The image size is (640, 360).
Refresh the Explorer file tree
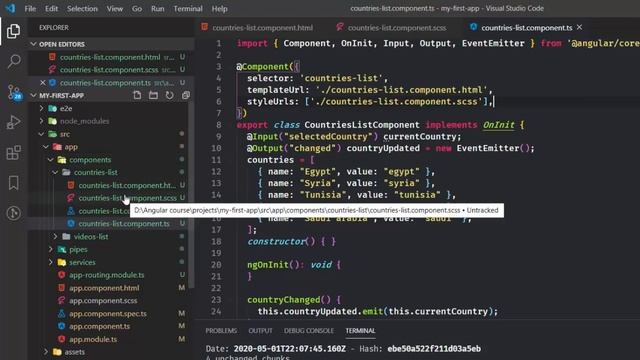pyautogui.click(x=169, y=95)
